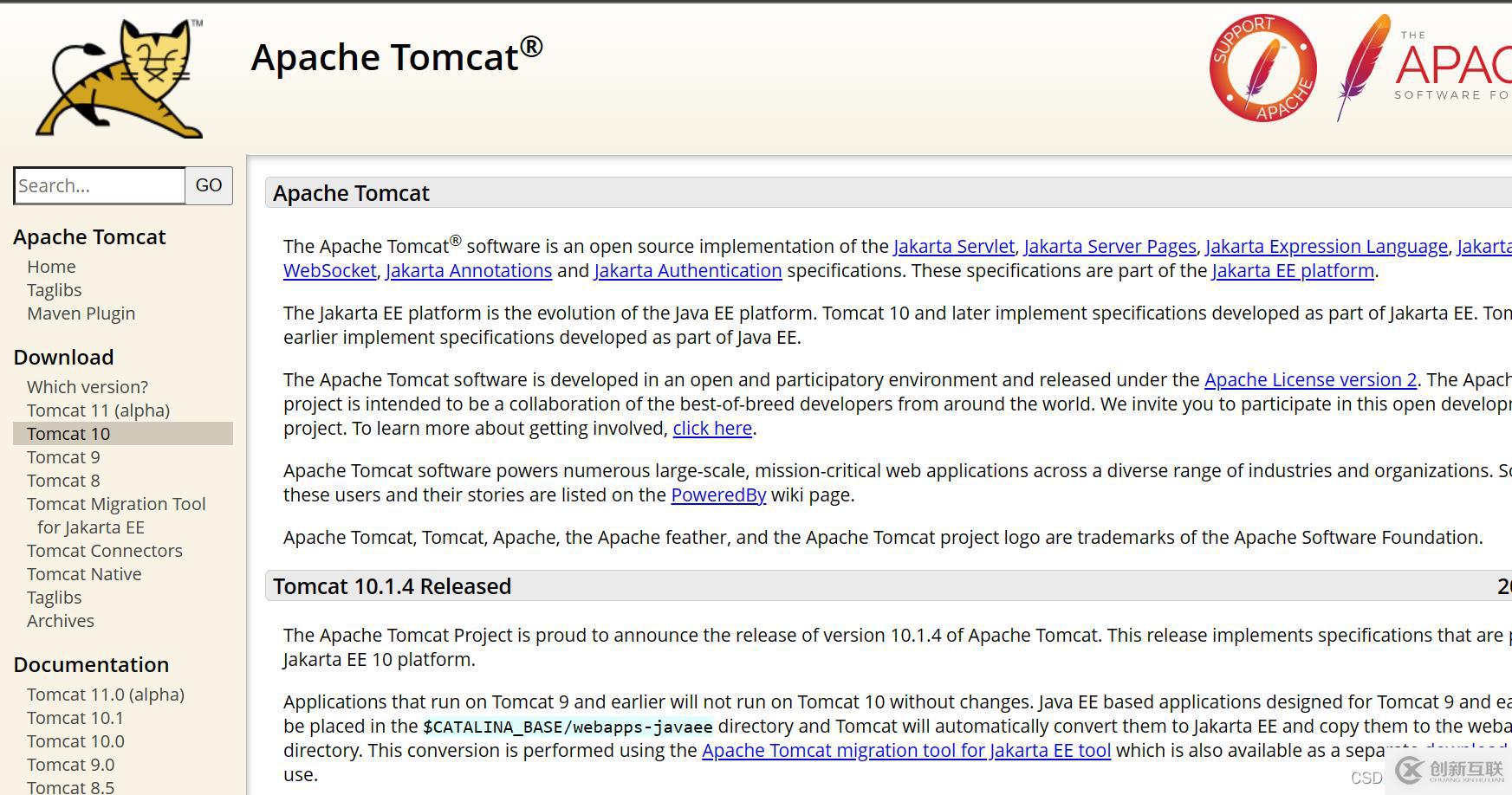Open the Archives sidebar link

point(61,621)
